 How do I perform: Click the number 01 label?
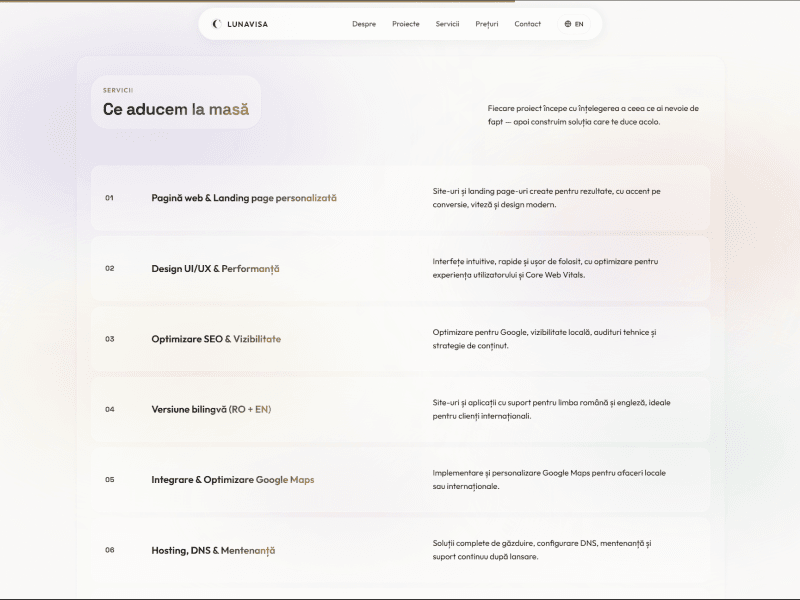click(109, 198)
